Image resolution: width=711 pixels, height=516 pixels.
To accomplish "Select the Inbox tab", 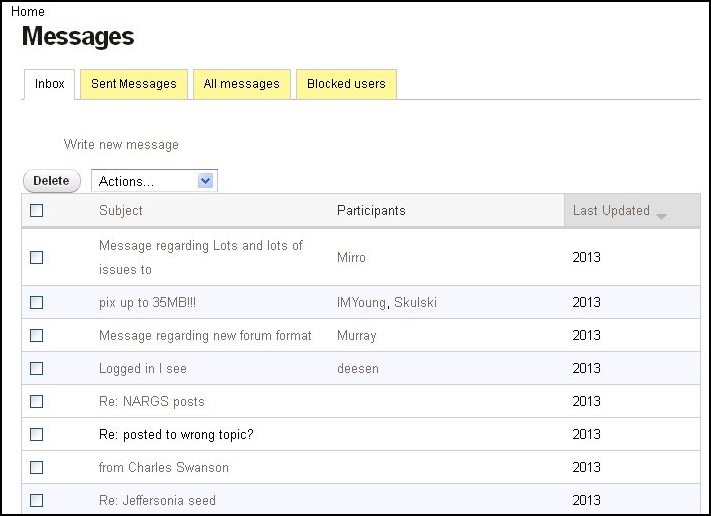I will point(49,84).
